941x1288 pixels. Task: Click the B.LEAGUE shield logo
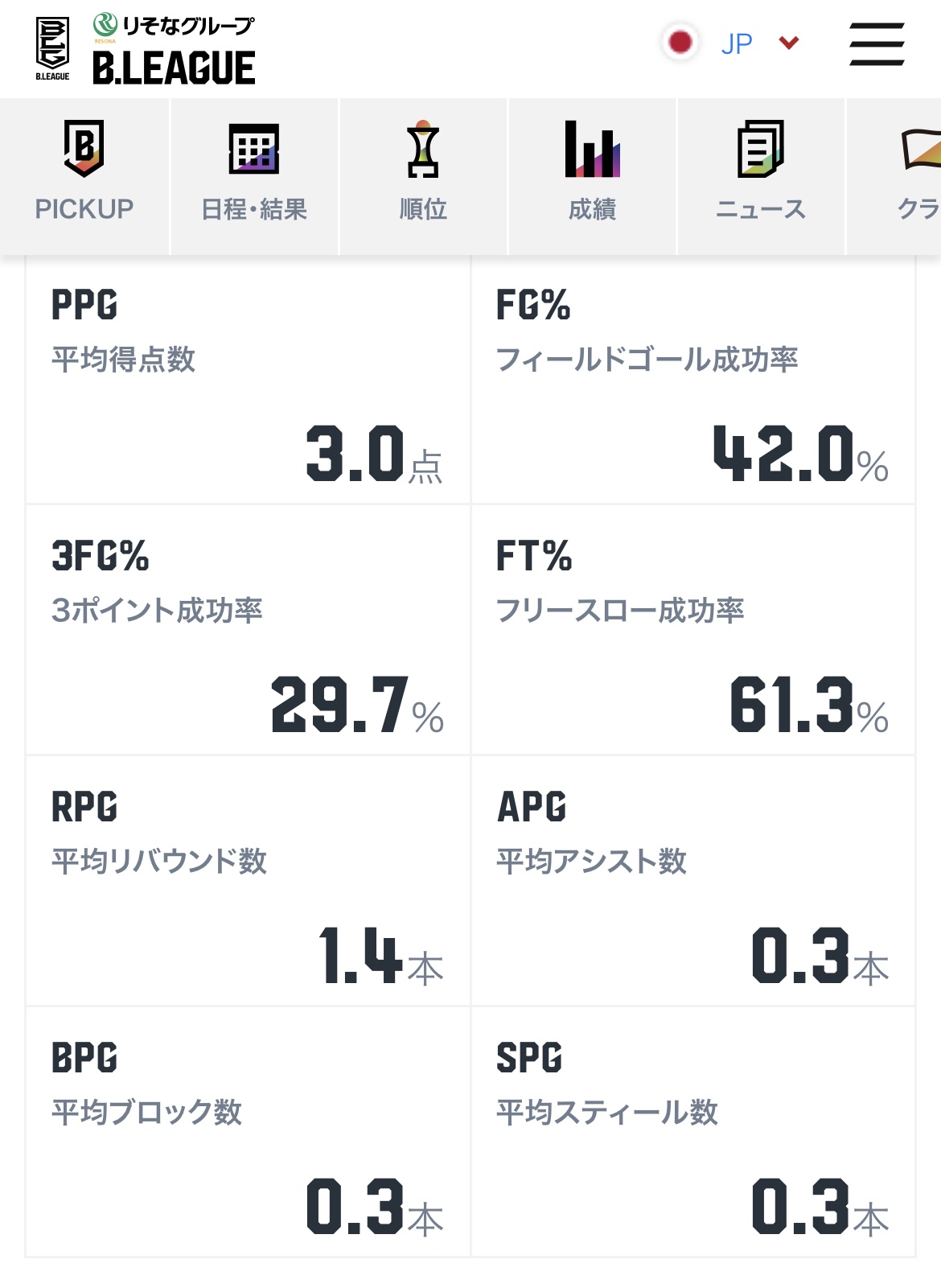[52, 48]
